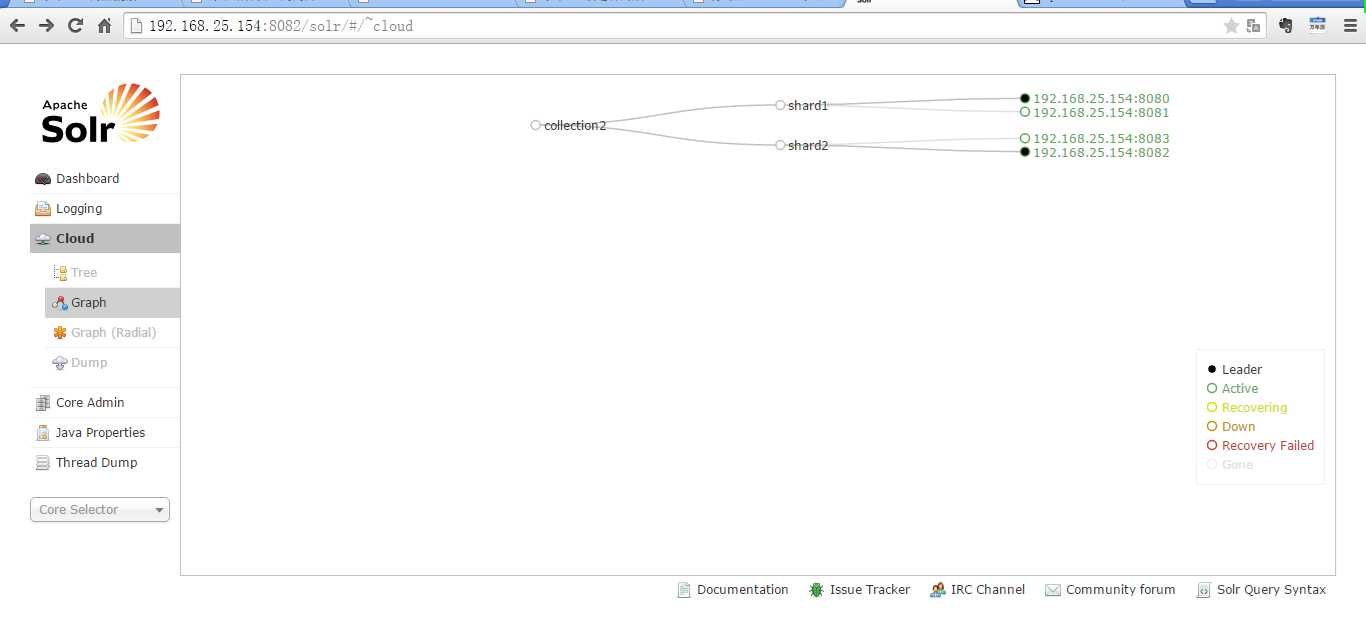Click the Recovery Failed legend entry
1366x620 pixels.
tap(1261, 446)
